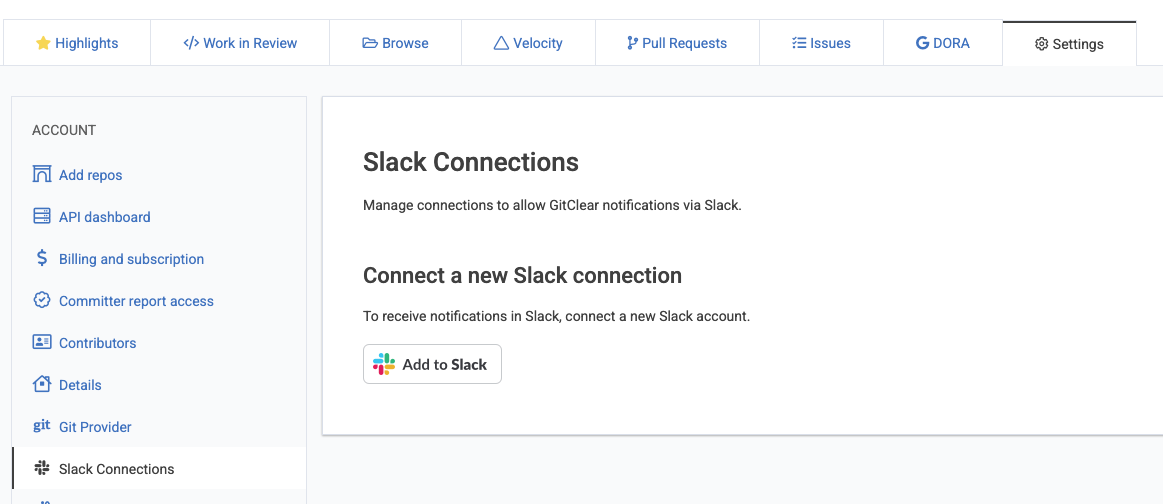Screen dimensions: 1163x504
Task: Click the arch icon beside Add repos
Action: [x=42, y=175]
